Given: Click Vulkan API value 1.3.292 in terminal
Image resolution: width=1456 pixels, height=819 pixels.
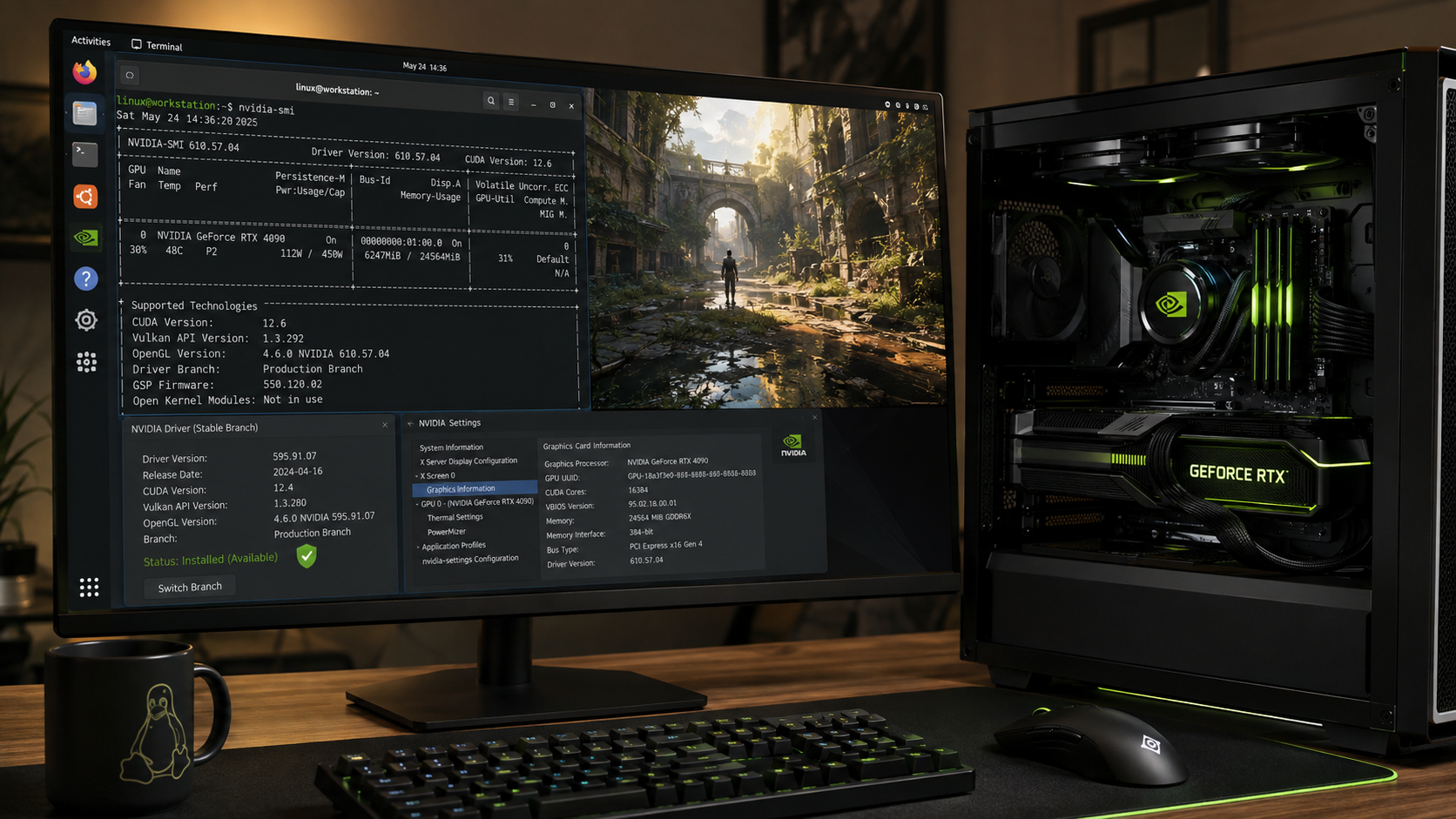Looking at the screenshot, I should (283, 339).
